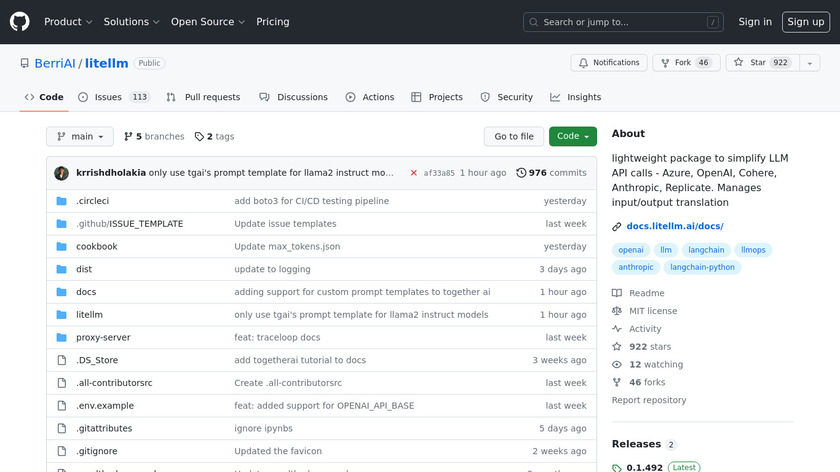The image size is (840, 472).
Task: Click the file icon next to .DS_Store
Action: point(62,360)
